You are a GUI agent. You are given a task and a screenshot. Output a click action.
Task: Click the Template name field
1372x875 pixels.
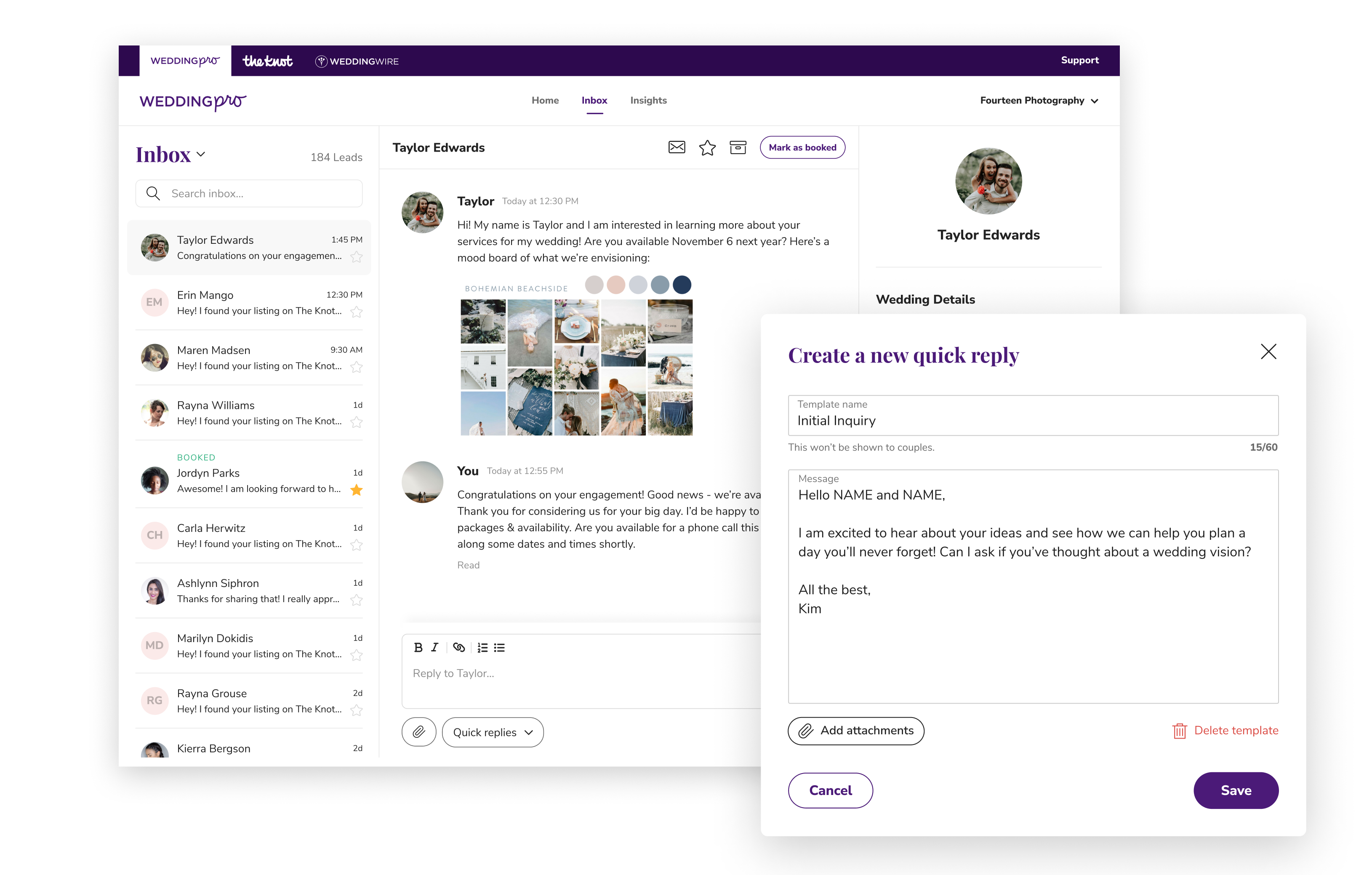[1033, 416]
